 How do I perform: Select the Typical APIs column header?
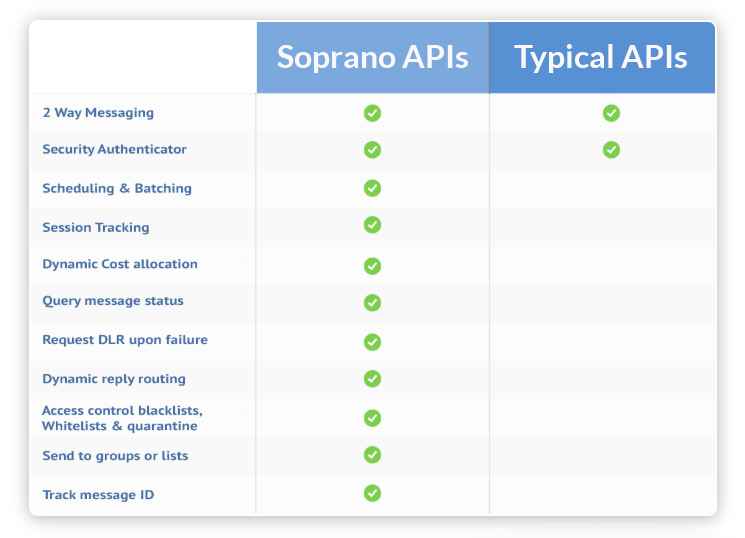602,58
